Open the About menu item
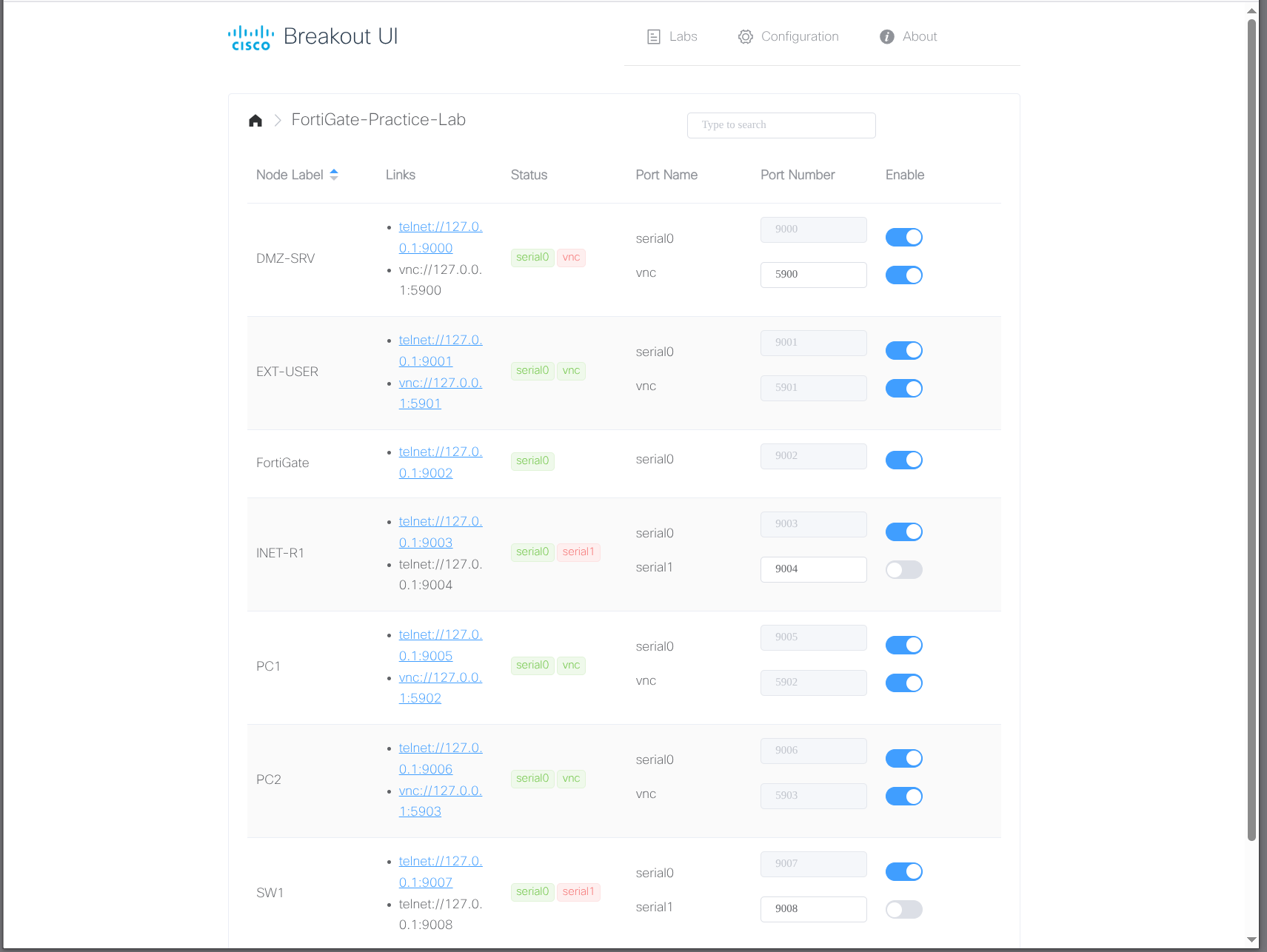The image size is (1267, 952). tap(909, 37)
